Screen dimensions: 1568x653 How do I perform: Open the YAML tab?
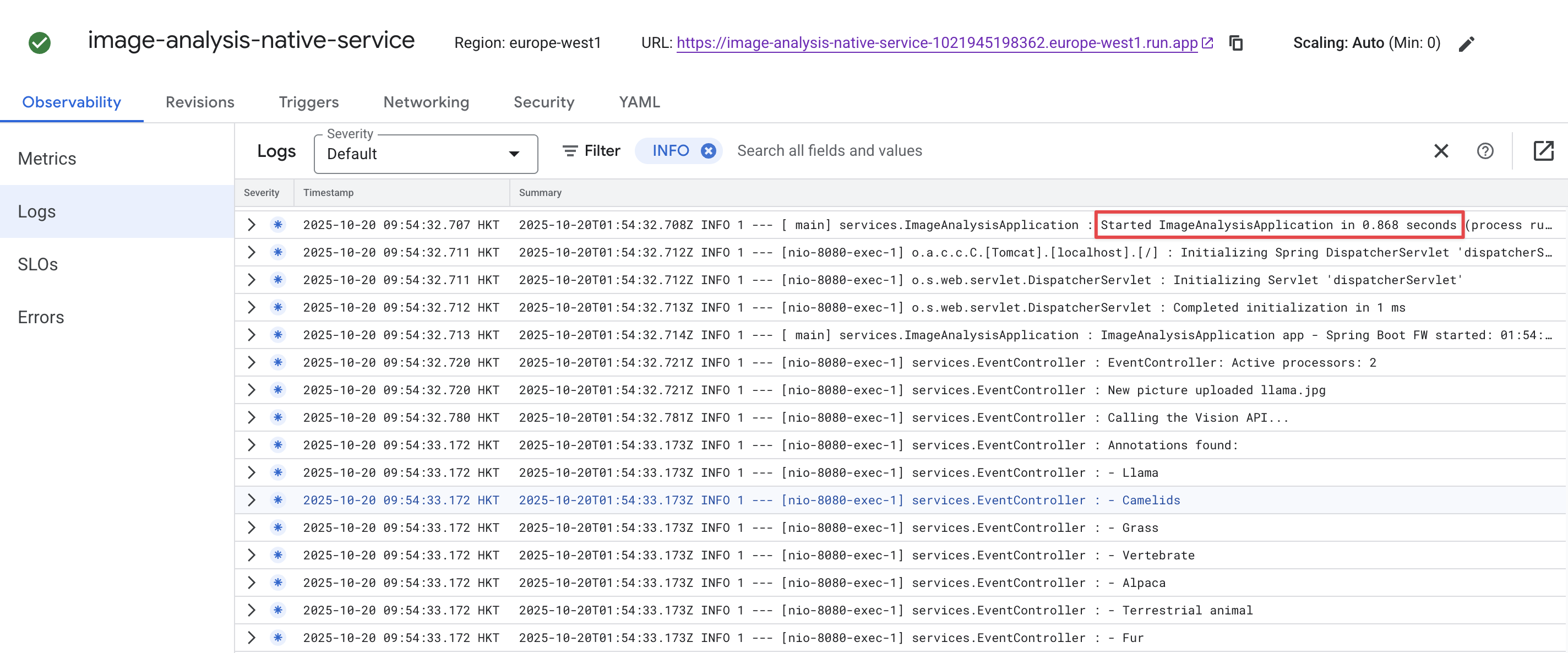(x=639, y=102)
